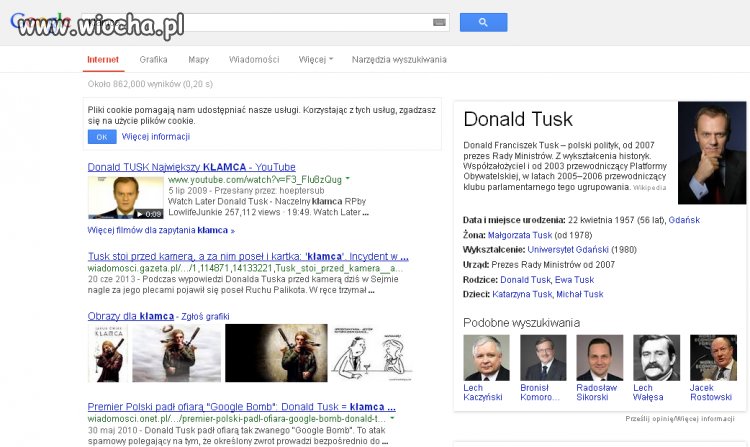Click into the Google search input field

(x=265, y=22)
